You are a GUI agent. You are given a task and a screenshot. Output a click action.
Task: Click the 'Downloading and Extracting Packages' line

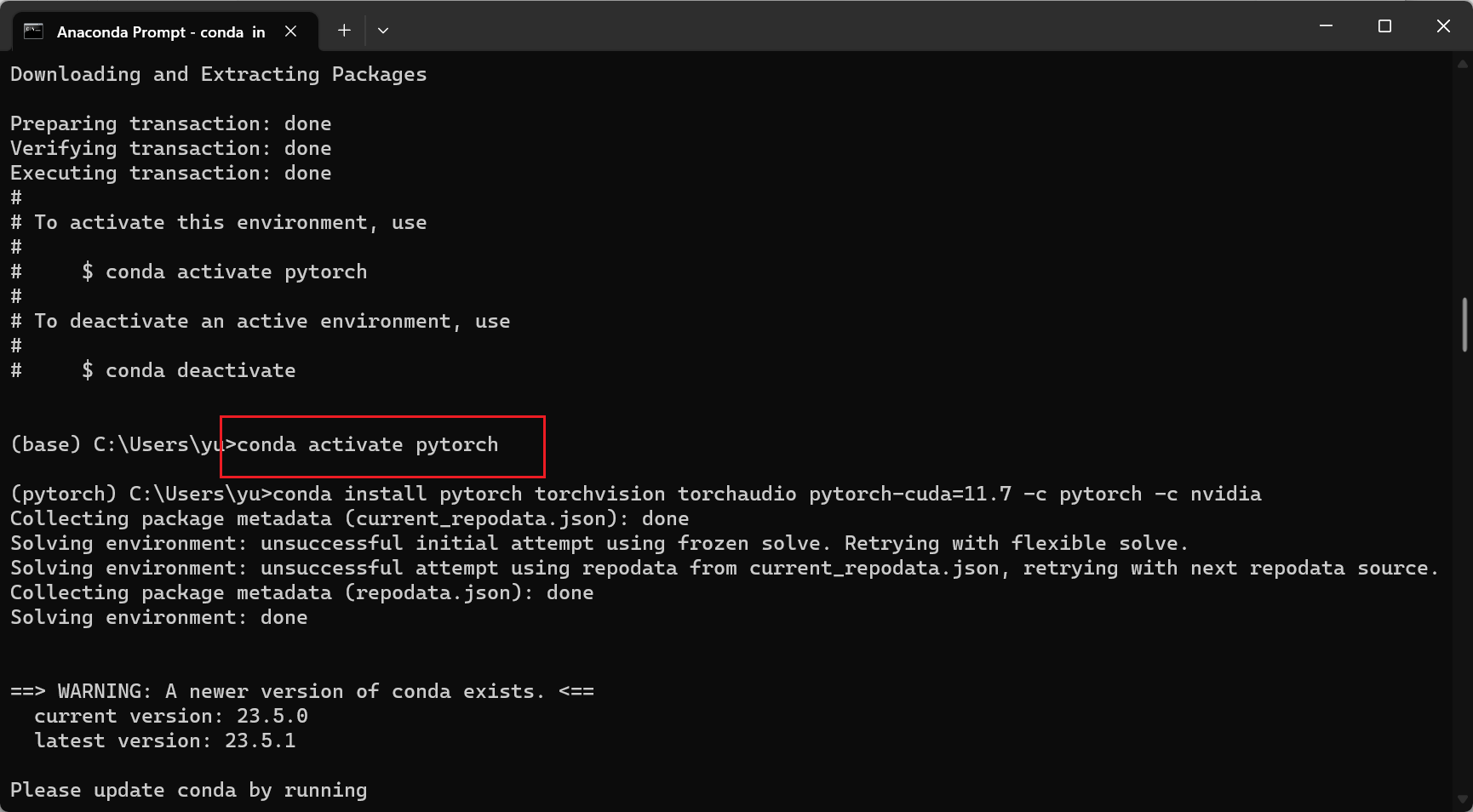tap(217, 74)
